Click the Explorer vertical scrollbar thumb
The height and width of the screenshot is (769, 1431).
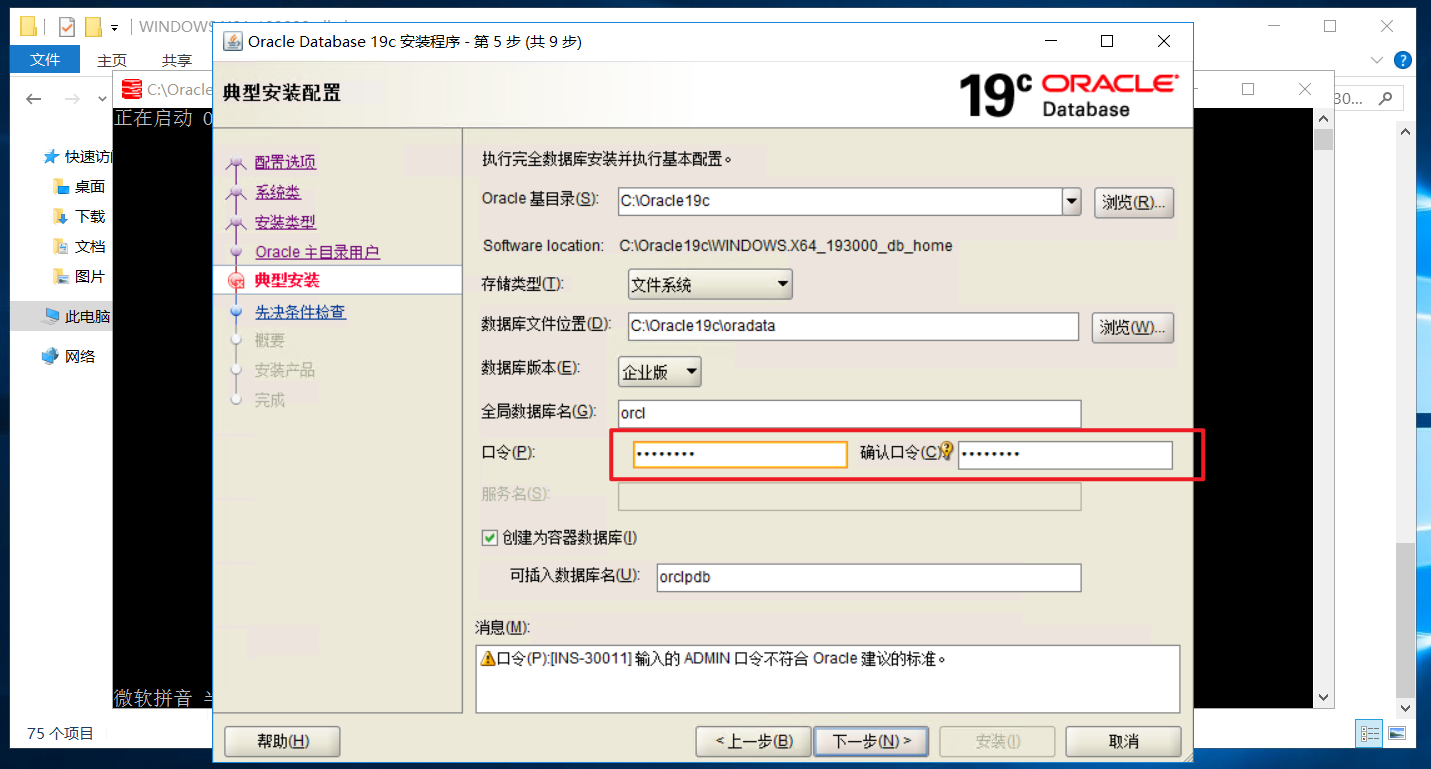(1405, 618)
